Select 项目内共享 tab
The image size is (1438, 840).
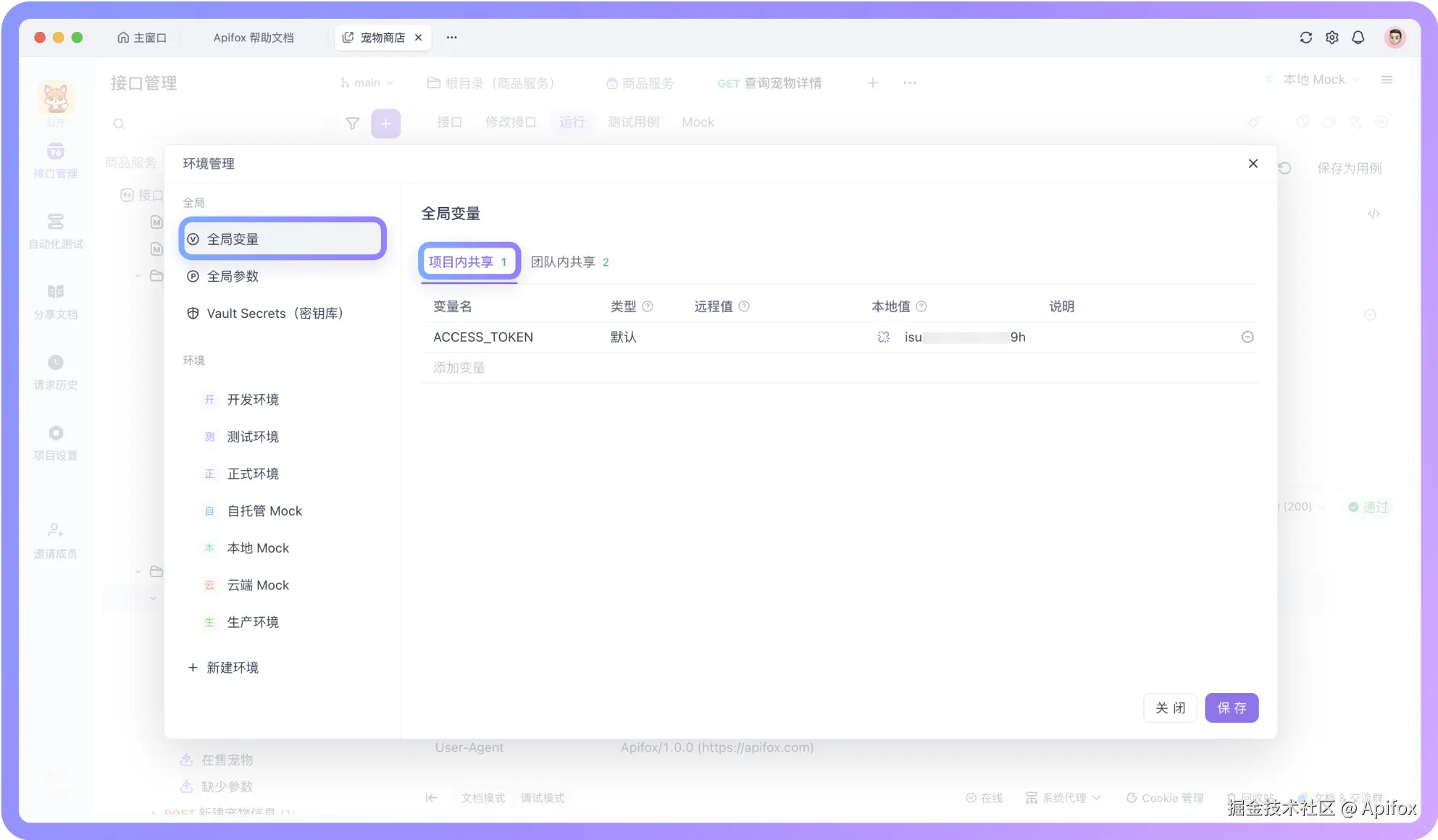[468, 262]
